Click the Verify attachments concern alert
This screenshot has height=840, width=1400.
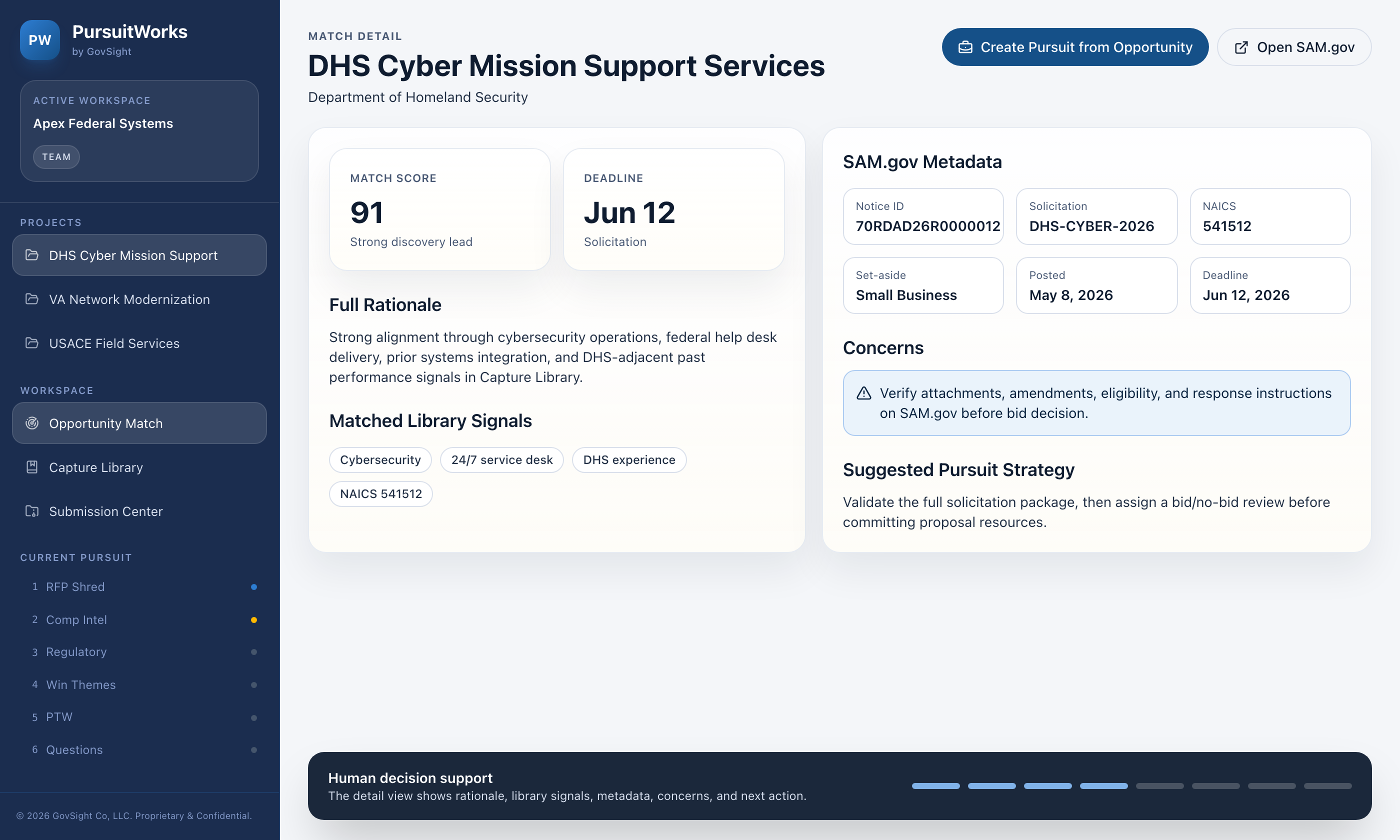click(x=1096, y=403)
